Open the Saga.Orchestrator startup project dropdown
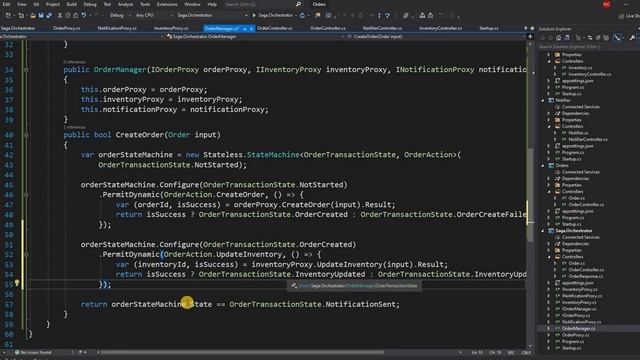The image size is (640, 360). (212, 16)
